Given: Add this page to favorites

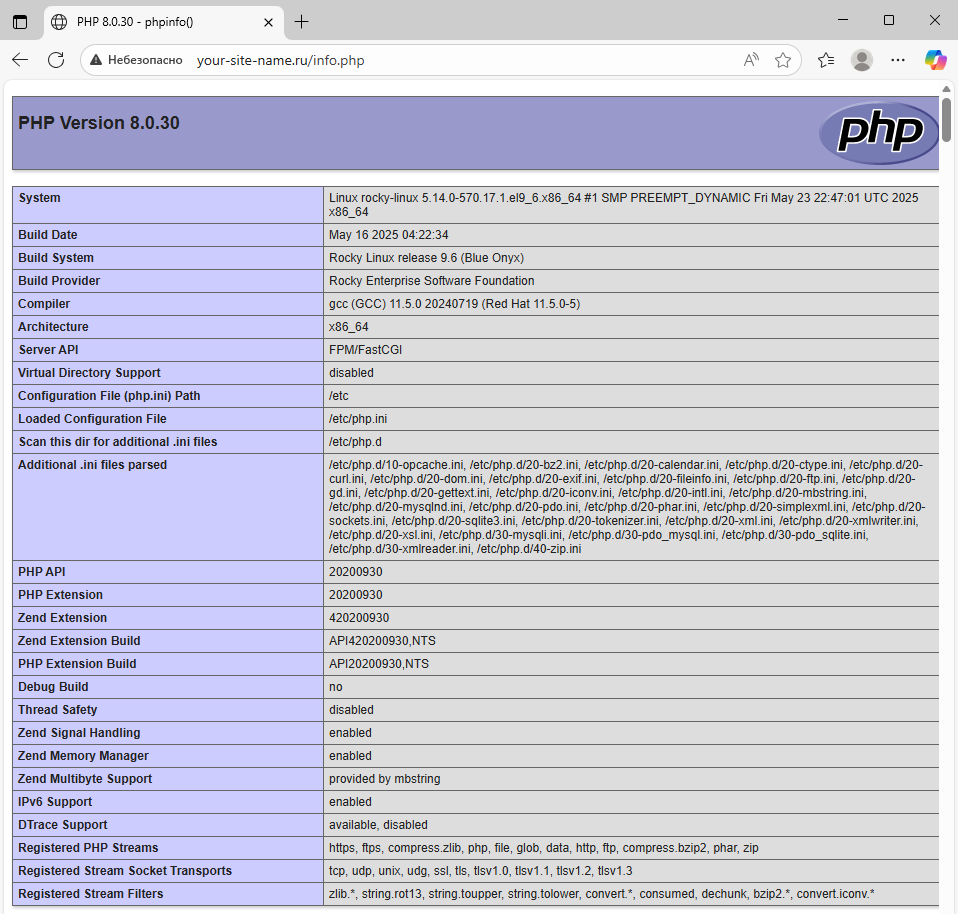Looking at the screenshot, I should pyautogui.click(x=783, y=60).
